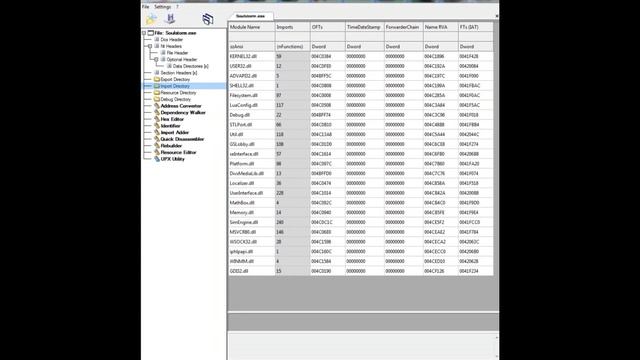Click the Dependency Walker tool icon
Screen dimensions: 640x360
tap(157, 112)
